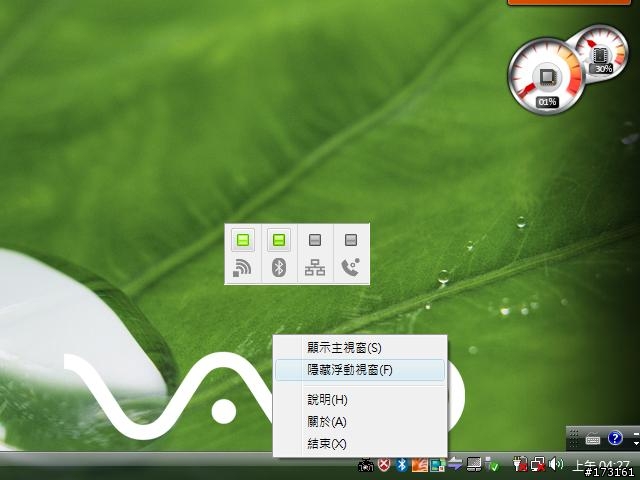Select 顯示主視窗(S) from context menu
Viewport: 640px width, 480px height.
(x=360, y=348)
